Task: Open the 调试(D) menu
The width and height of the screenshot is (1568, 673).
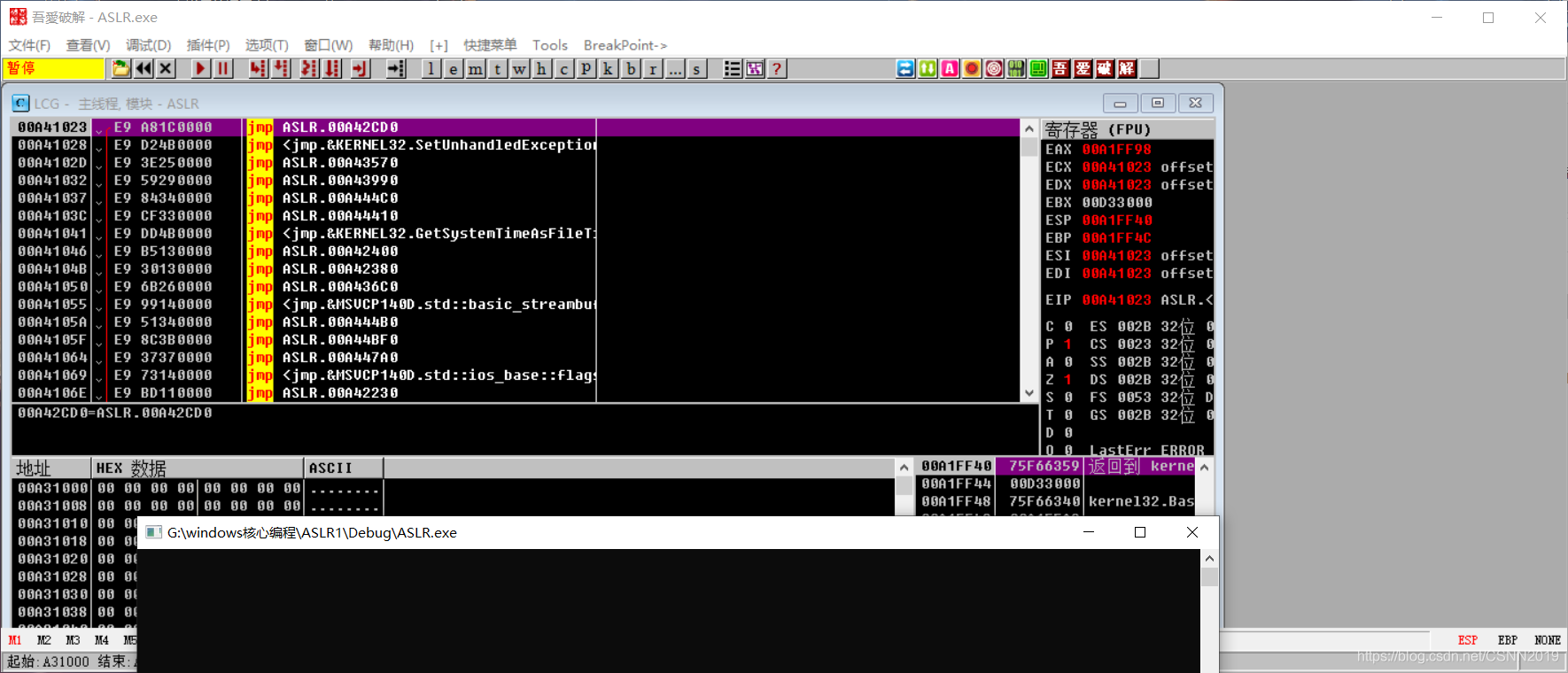Action: (x=148, y=45)
